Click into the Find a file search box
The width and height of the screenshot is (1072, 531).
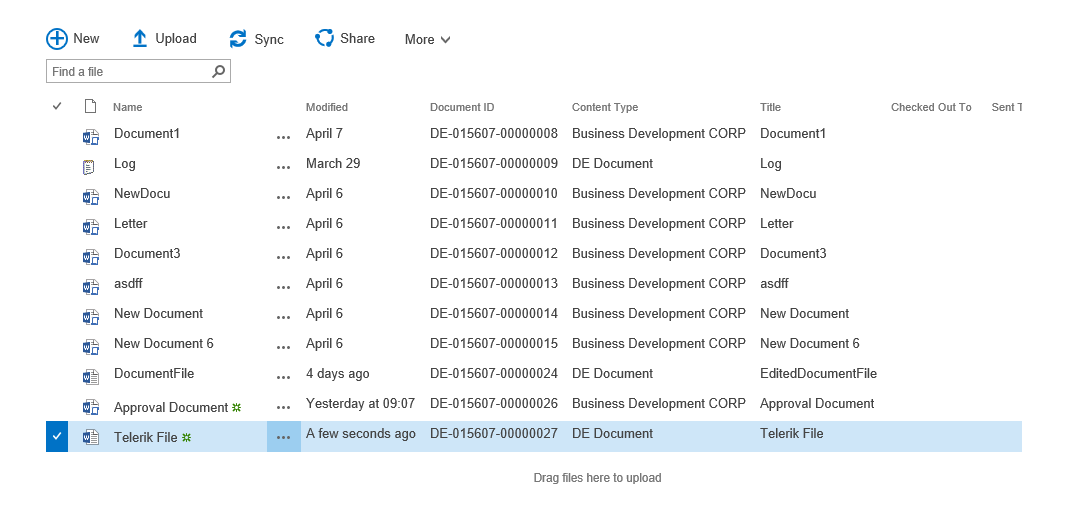click(x=128, y=72)
